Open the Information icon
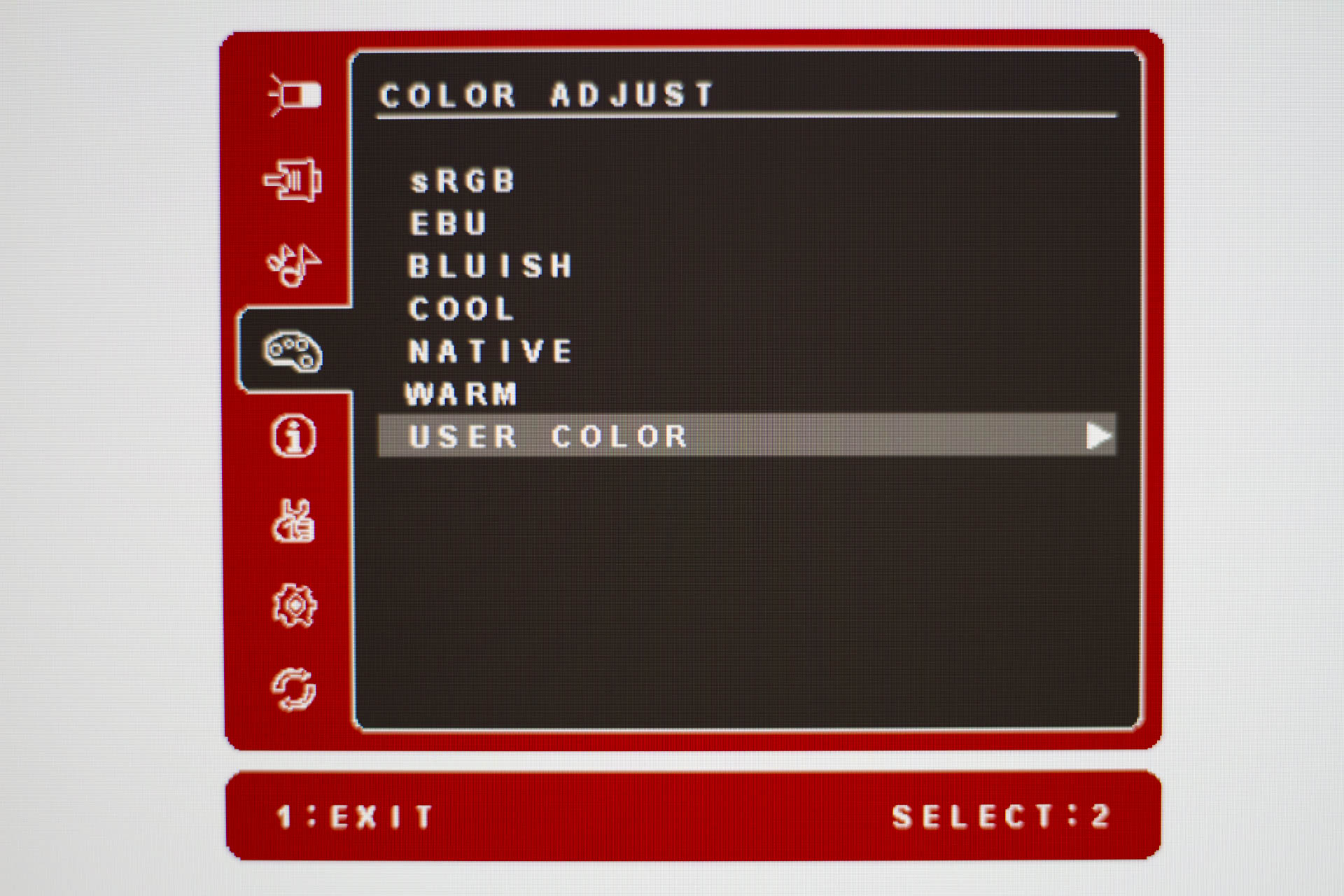 point(293,435)
